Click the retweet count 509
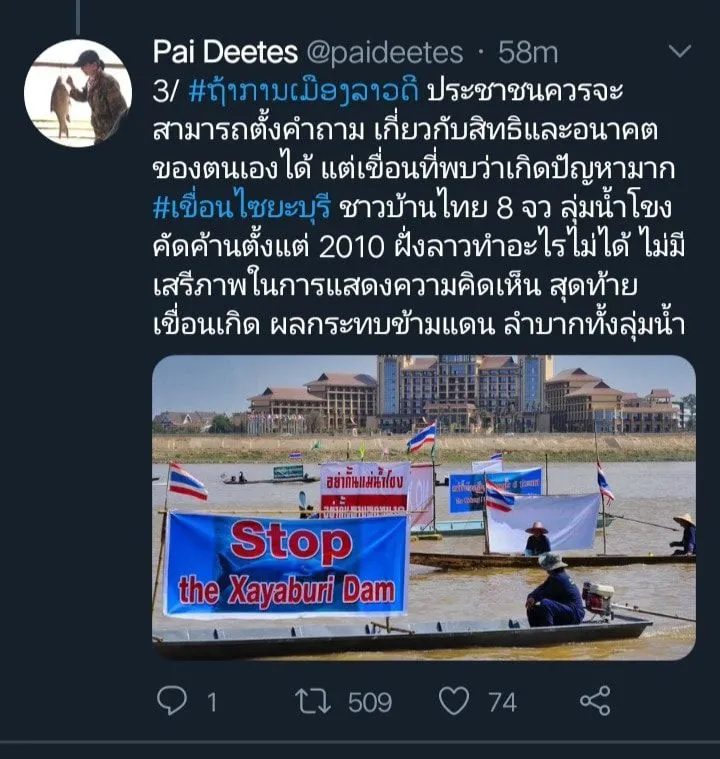This screenshot has width=720, height=759. 370,702
